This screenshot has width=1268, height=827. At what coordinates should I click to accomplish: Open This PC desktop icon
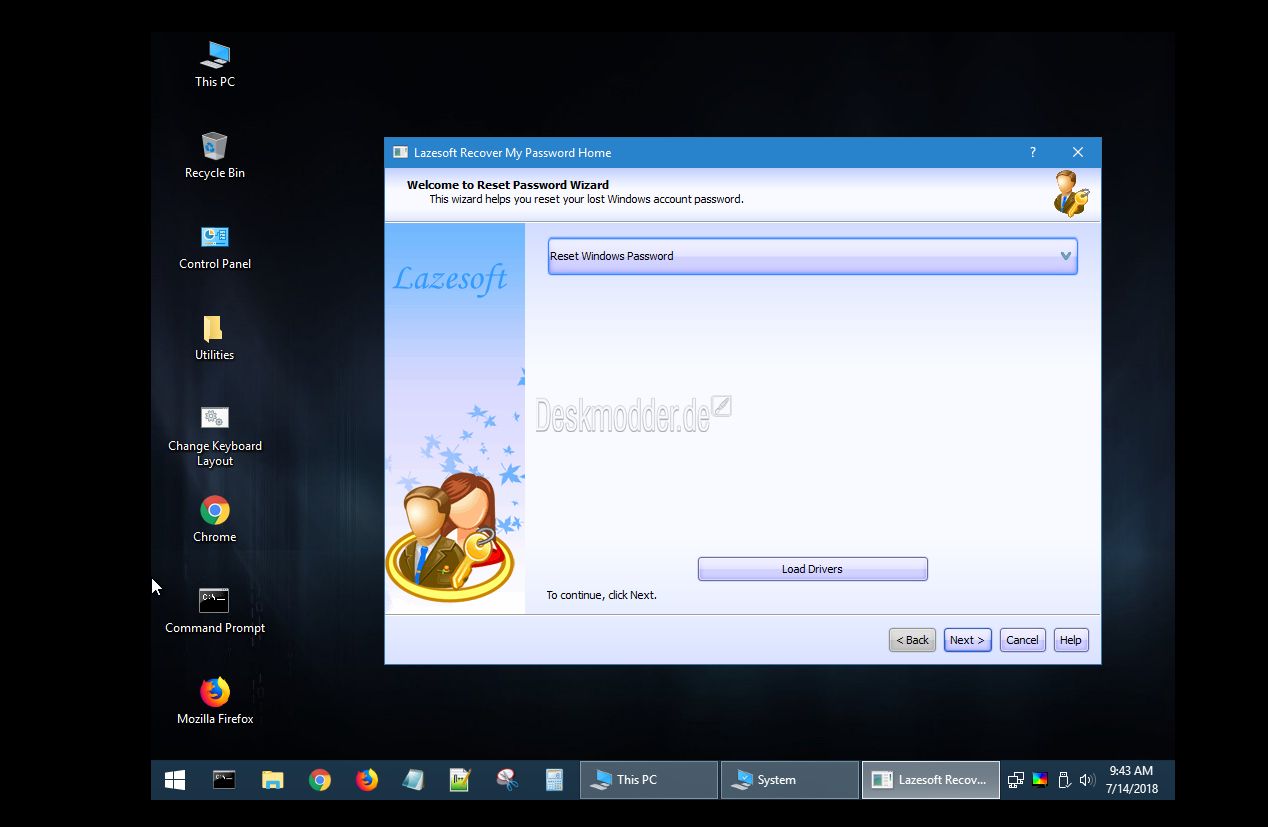[215, 64]
